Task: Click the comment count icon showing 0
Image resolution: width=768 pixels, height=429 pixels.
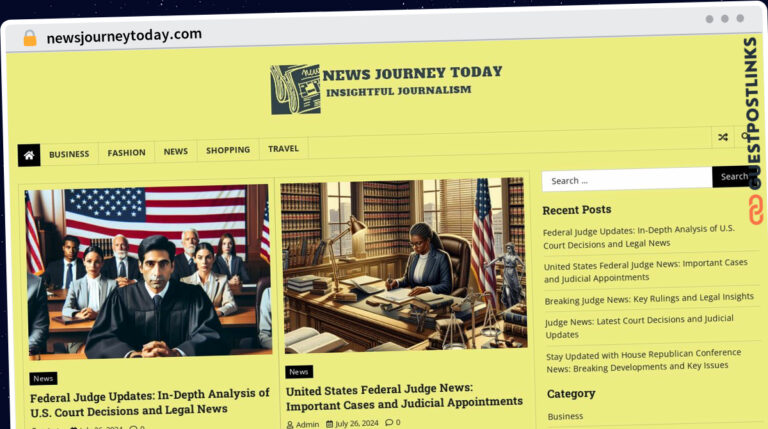Action: pyautogui.click(x=393, y=422)
